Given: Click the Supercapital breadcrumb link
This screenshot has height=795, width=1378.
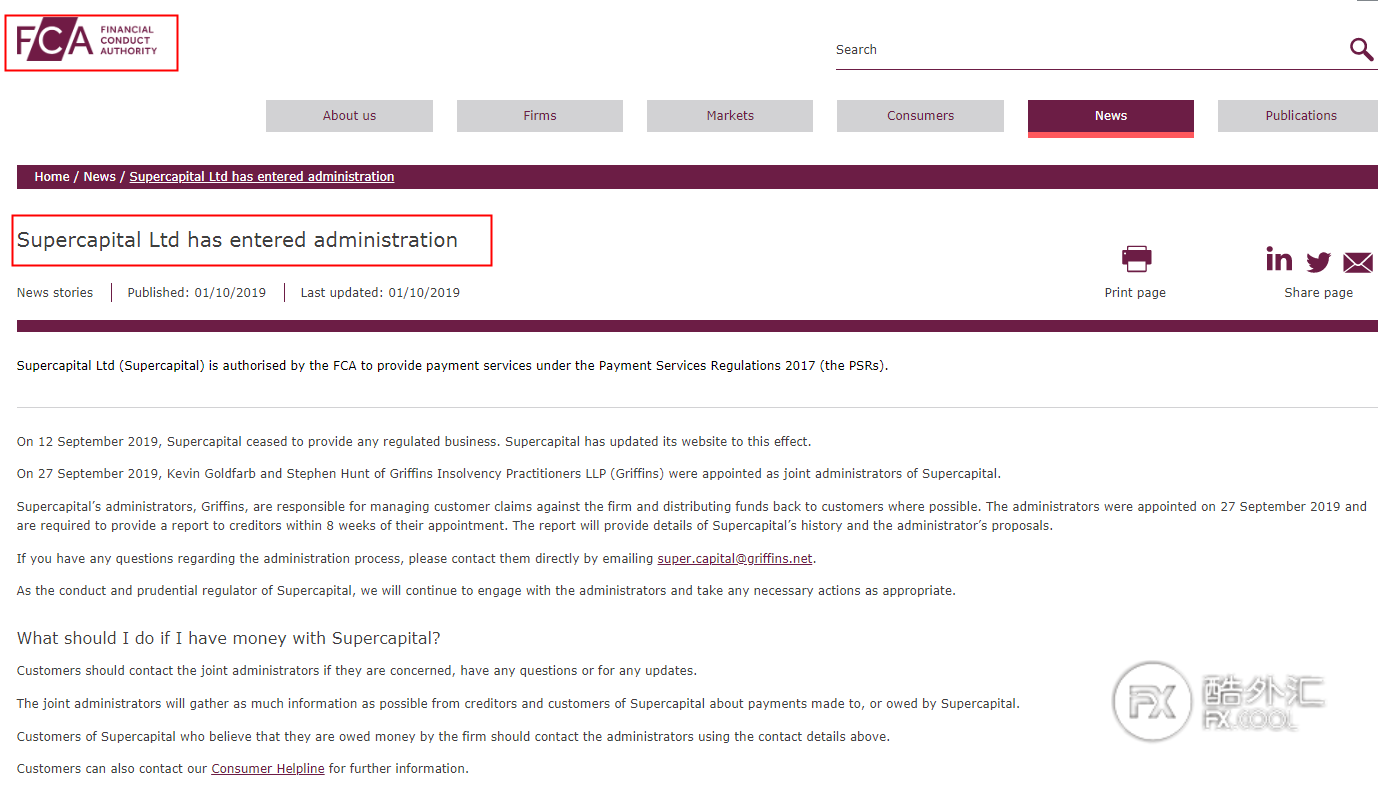Looking at the screenshot, I should (262, 177).
